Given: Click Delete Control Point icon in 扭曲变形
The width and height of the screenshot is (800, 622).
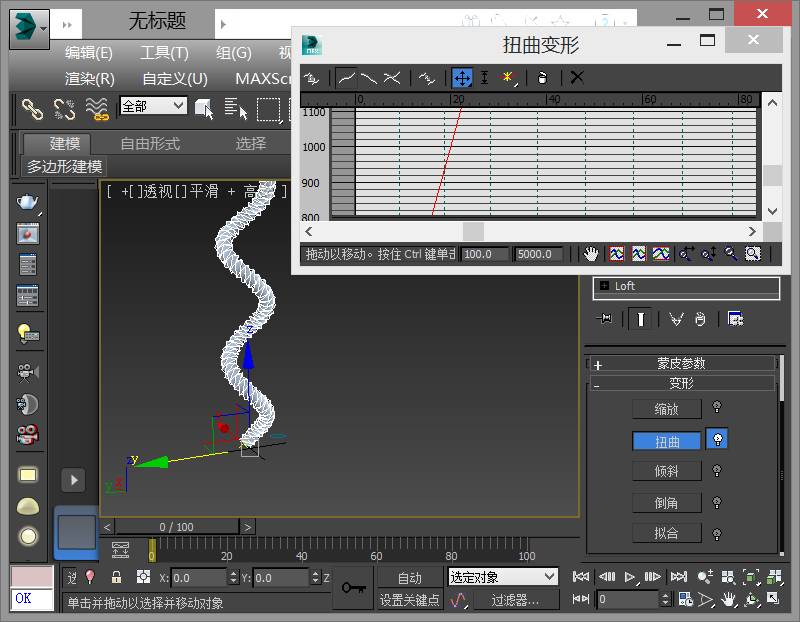Looking at the screenshot, I should (x=542, y=78).
